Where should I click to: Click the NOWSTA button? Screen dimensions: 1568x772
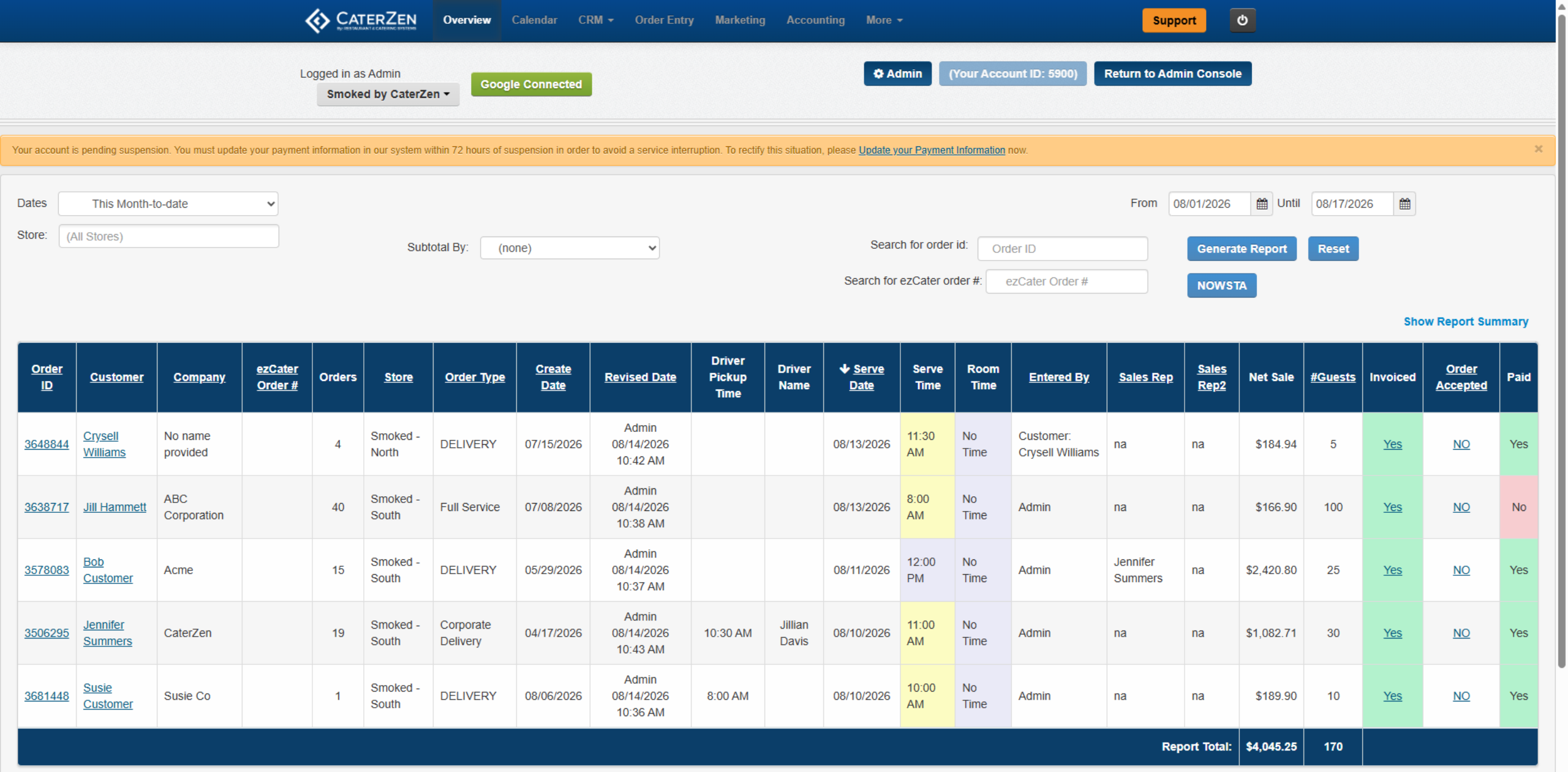click(1221, 286)
